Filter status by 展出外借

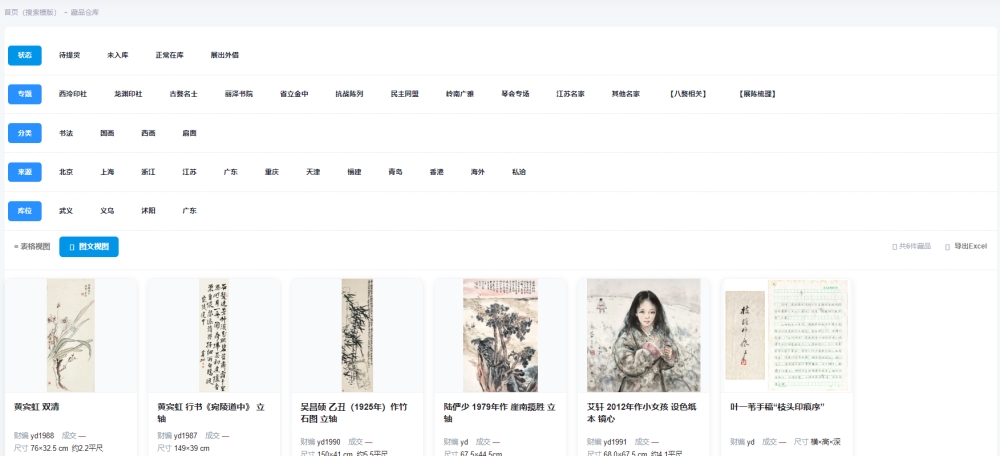pyautogui.click(x=224, y=55)
